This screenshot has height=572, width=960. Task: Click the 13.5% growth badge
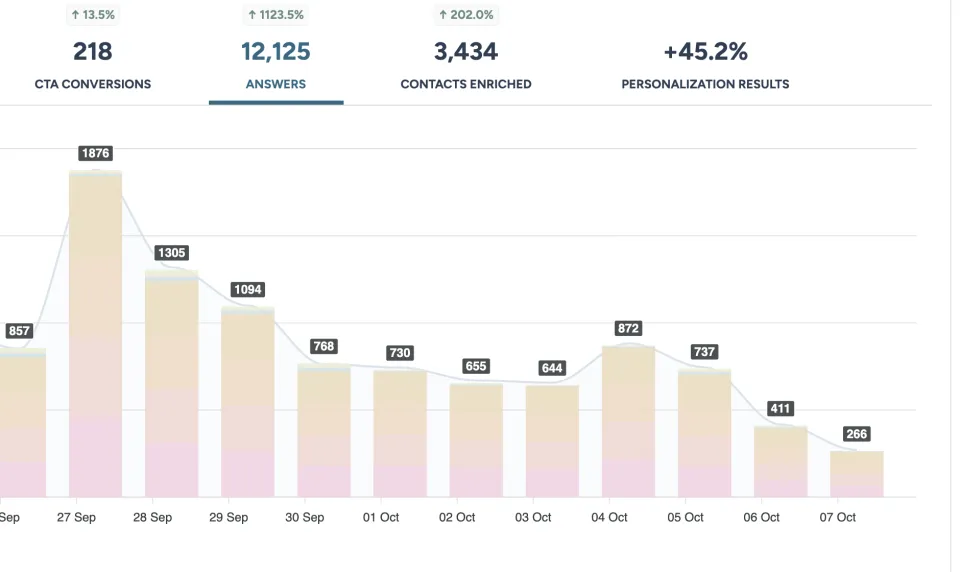pyautogui.click(x=93, y=15)
